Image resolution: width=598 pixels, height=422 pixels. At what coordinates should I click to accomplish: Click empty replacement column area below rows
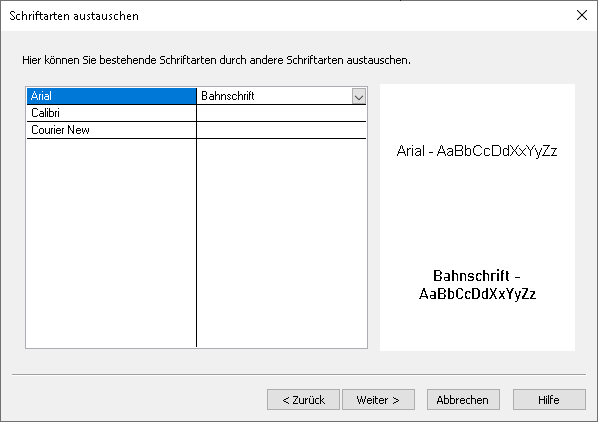click(281, 242)
